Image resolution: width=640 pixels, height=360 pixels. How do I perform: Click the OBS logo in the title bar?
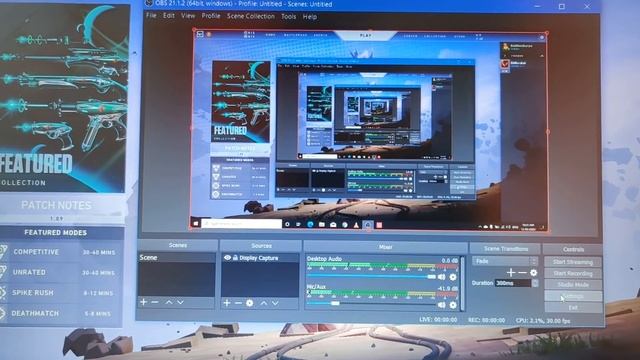coord(149,4)
